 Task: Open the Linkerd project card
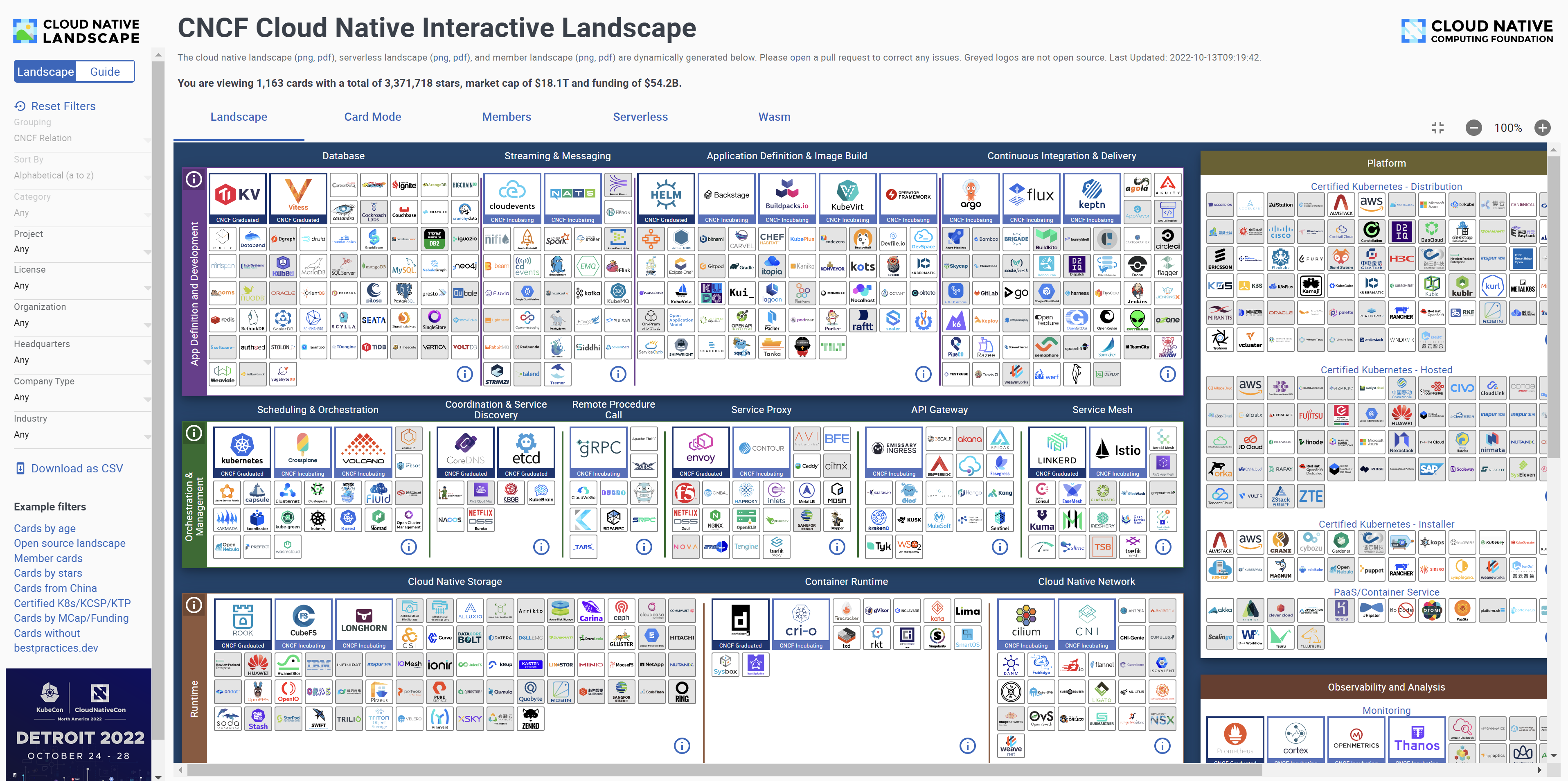point(1057,452)
